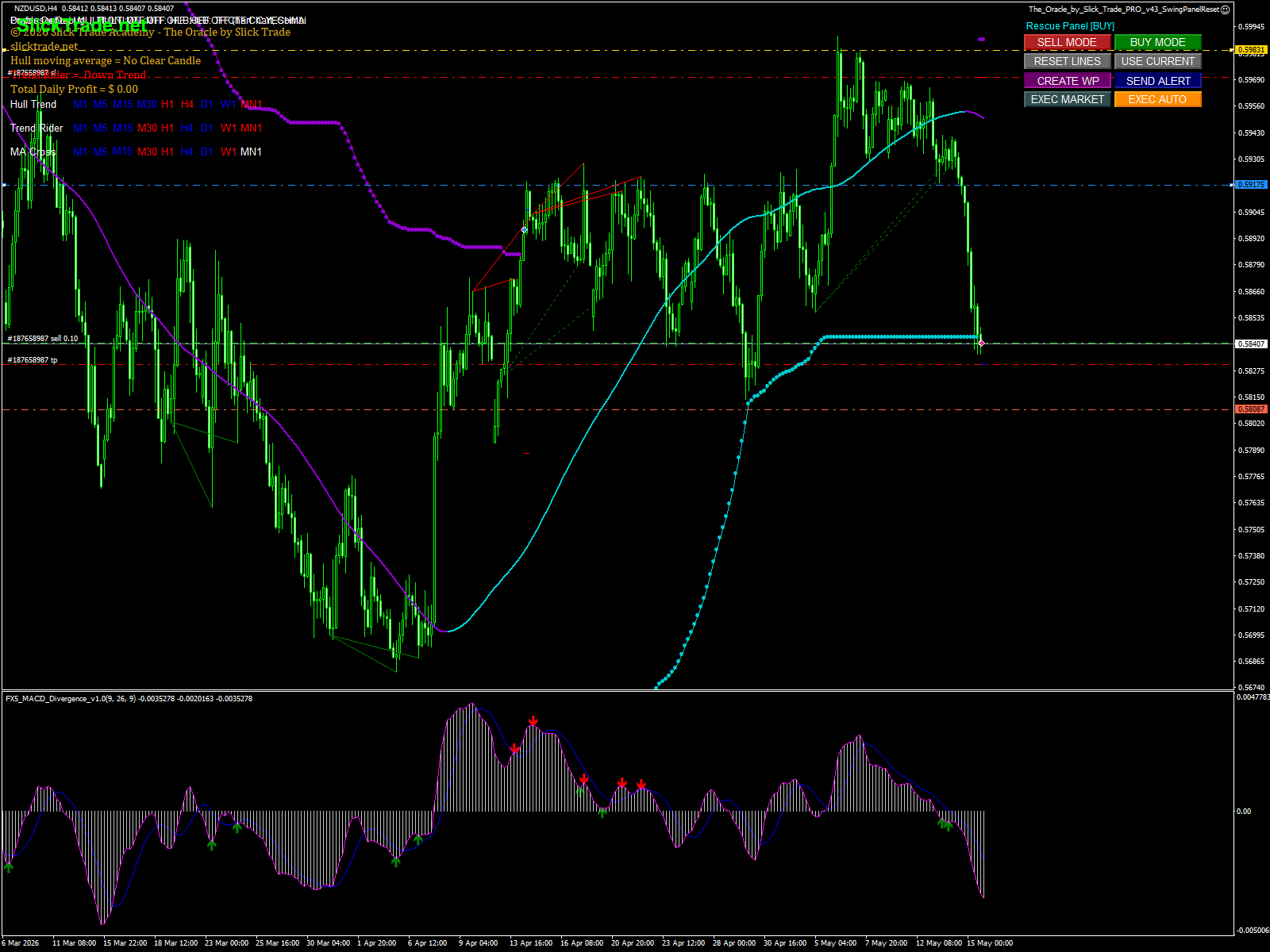Screen dimensions: 1270x952
Task: Click the 'Total Daily Profit = $ 0.00' text
Action: coord(74,89)
